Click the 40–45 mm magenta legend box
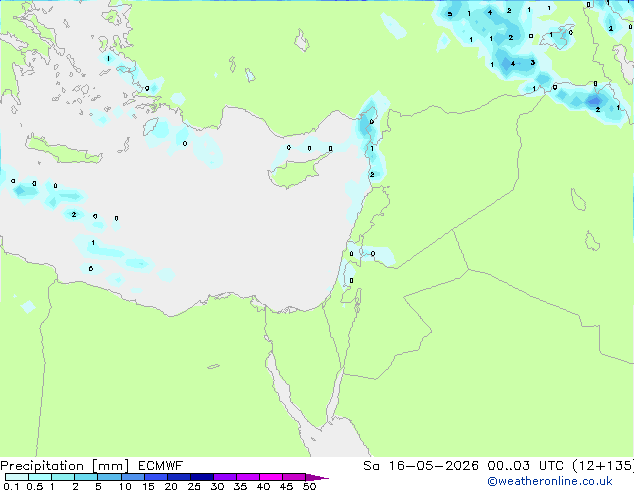The height and width of the screenshot is (490, 634). point(271,477)
